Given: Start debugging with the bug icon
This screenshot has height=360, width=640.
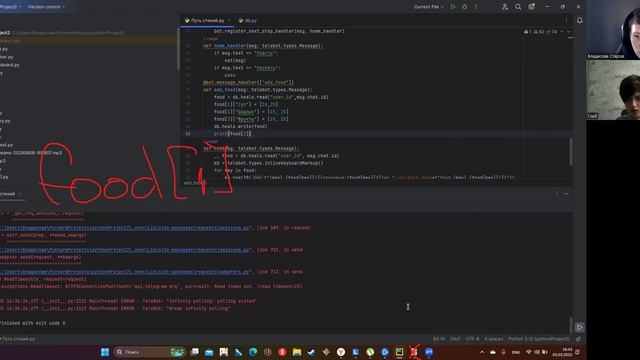Looking at the screenshot, I should [x=464, y=7].
